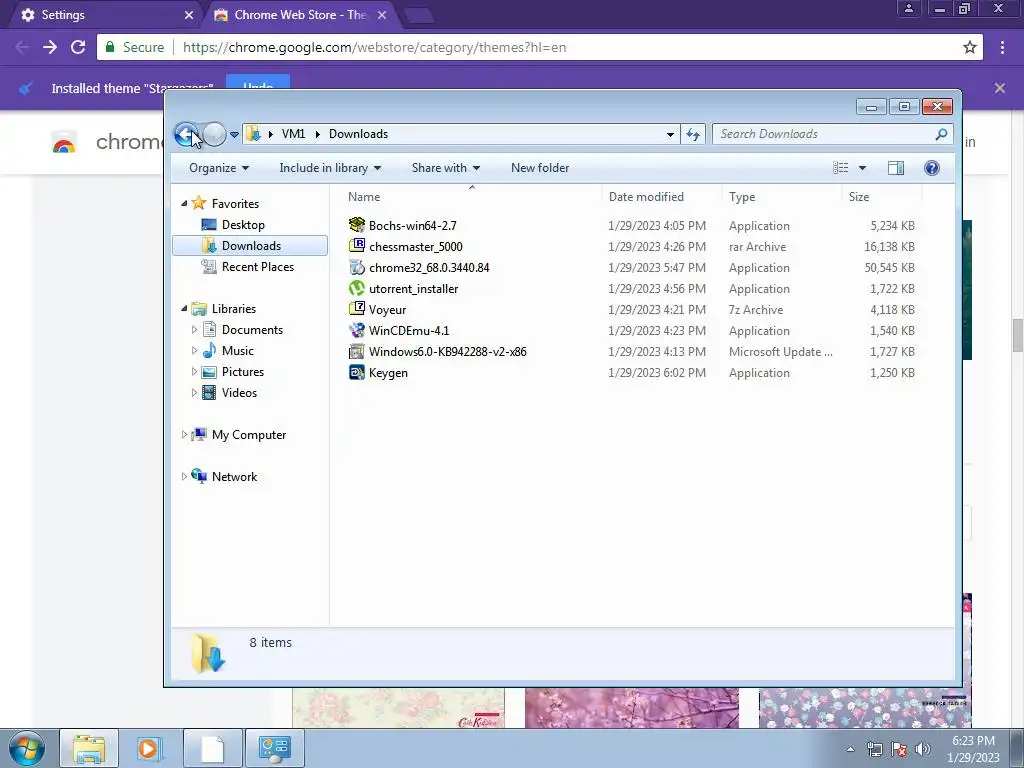Select the WinCDEmu-4.1 file icon

coord(357,330)
